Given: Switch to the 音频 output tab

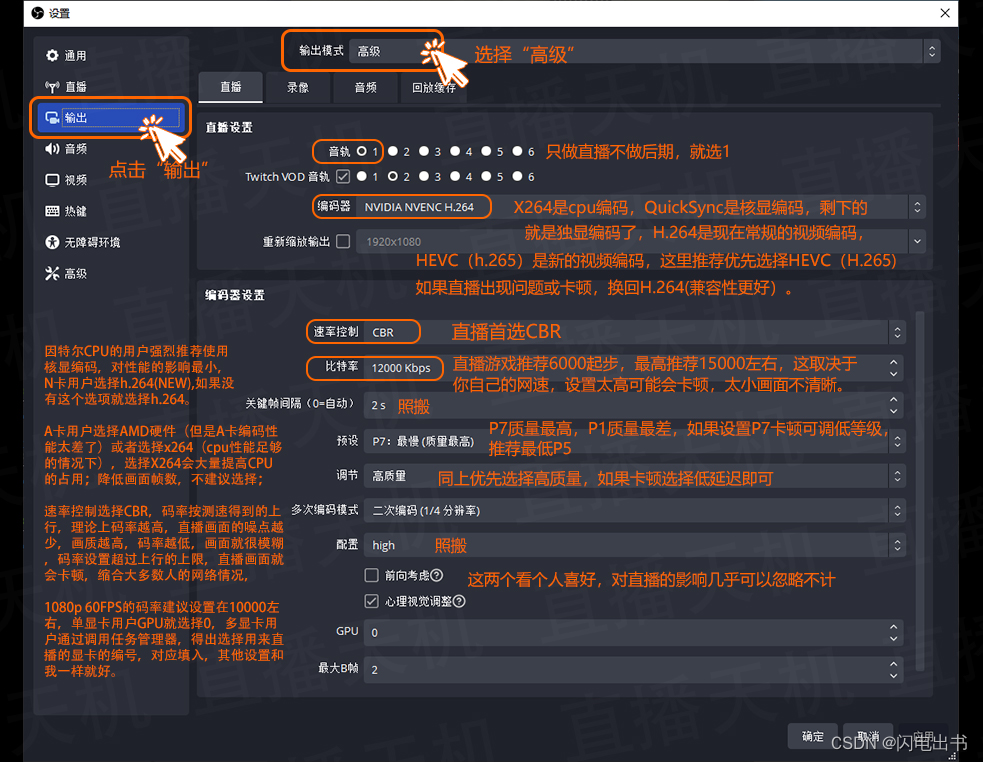Looking at the screenshot, I should tap(365, 88).
